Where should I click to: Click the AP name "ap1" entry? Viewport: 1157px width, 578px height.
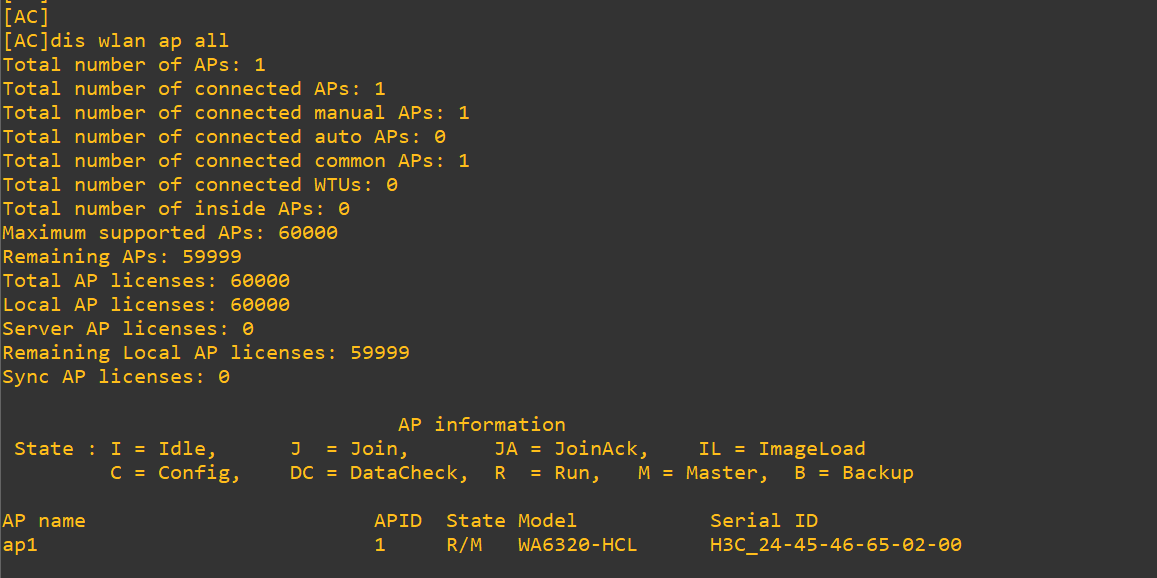[20, 545]
